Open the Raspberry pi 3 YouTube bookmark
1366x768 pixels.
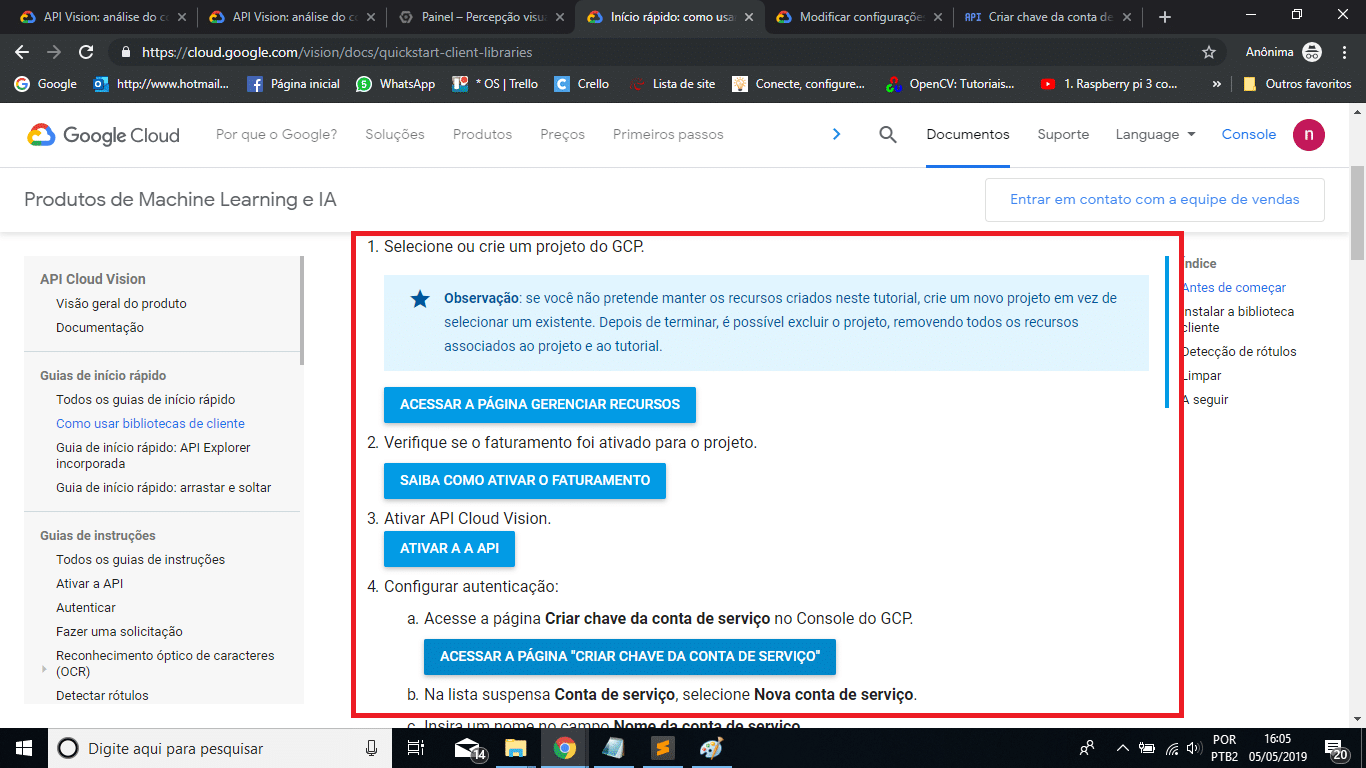pyautogui.click(x=1108, y=84)
